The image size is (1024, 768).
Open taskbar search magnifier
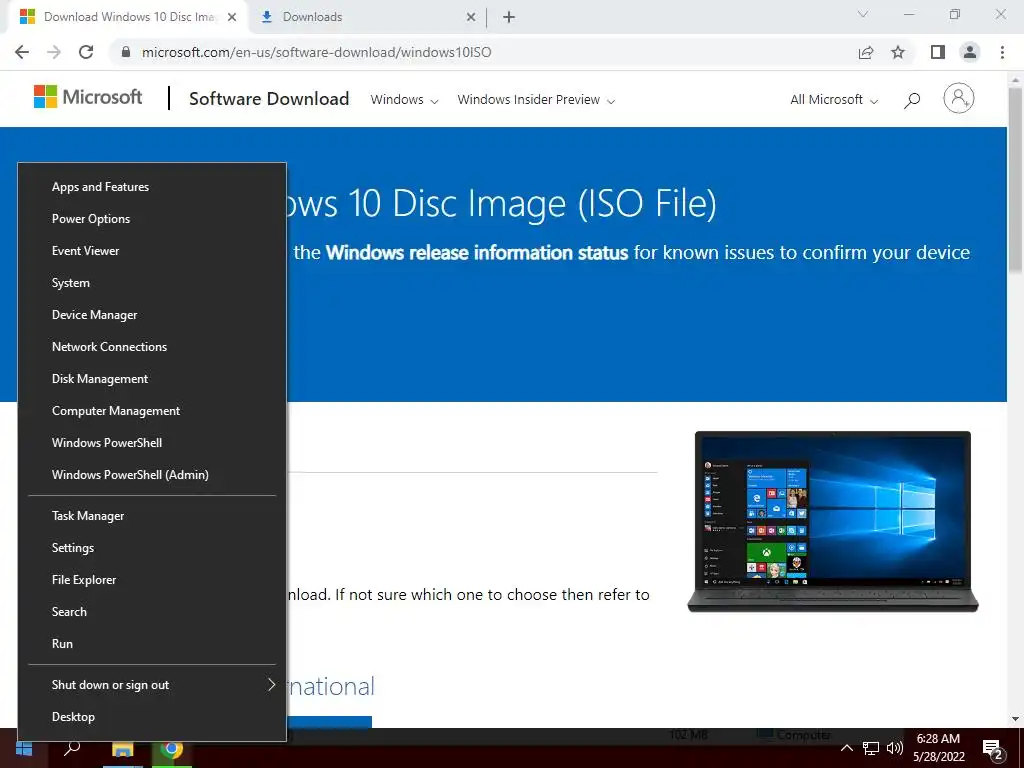coord(72,748)
